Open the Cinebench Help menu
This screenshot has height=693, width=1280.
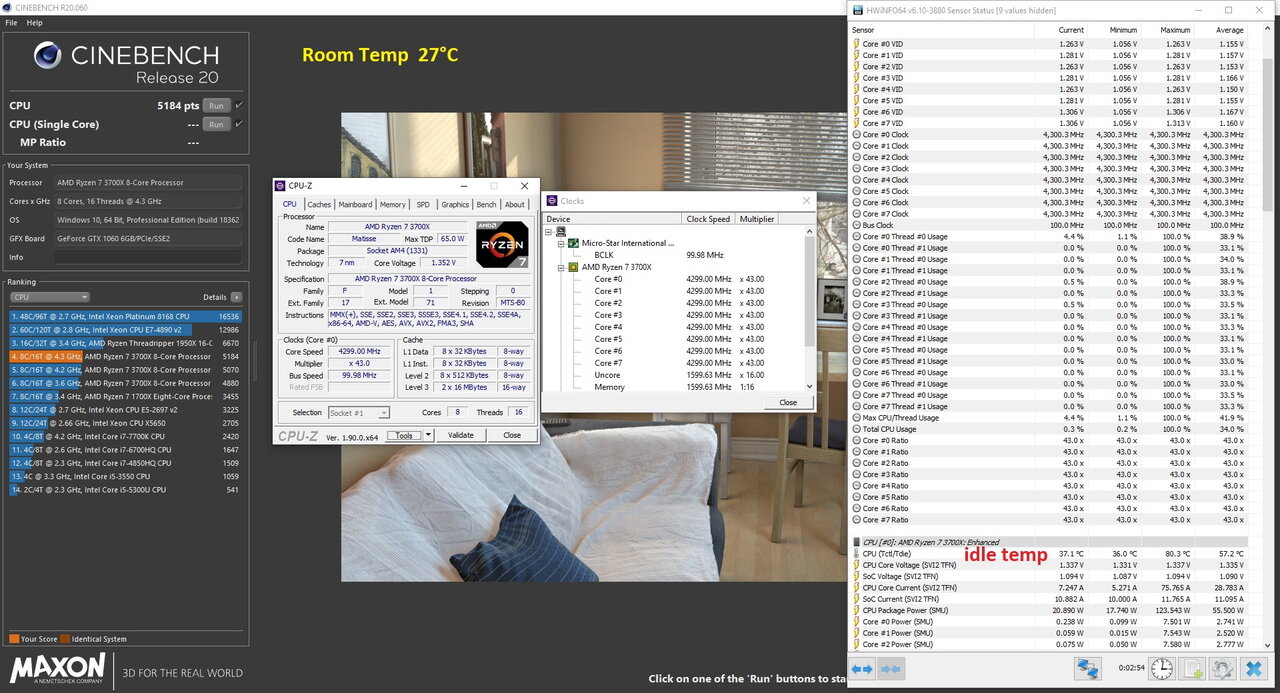tap(34, 22)
